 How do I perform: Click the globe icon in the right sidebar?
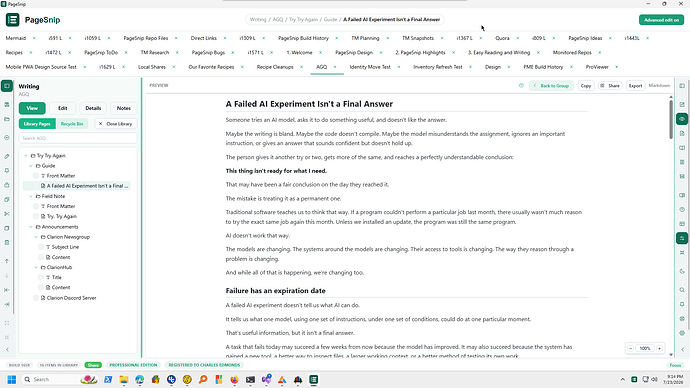click(x=682, y=318)
